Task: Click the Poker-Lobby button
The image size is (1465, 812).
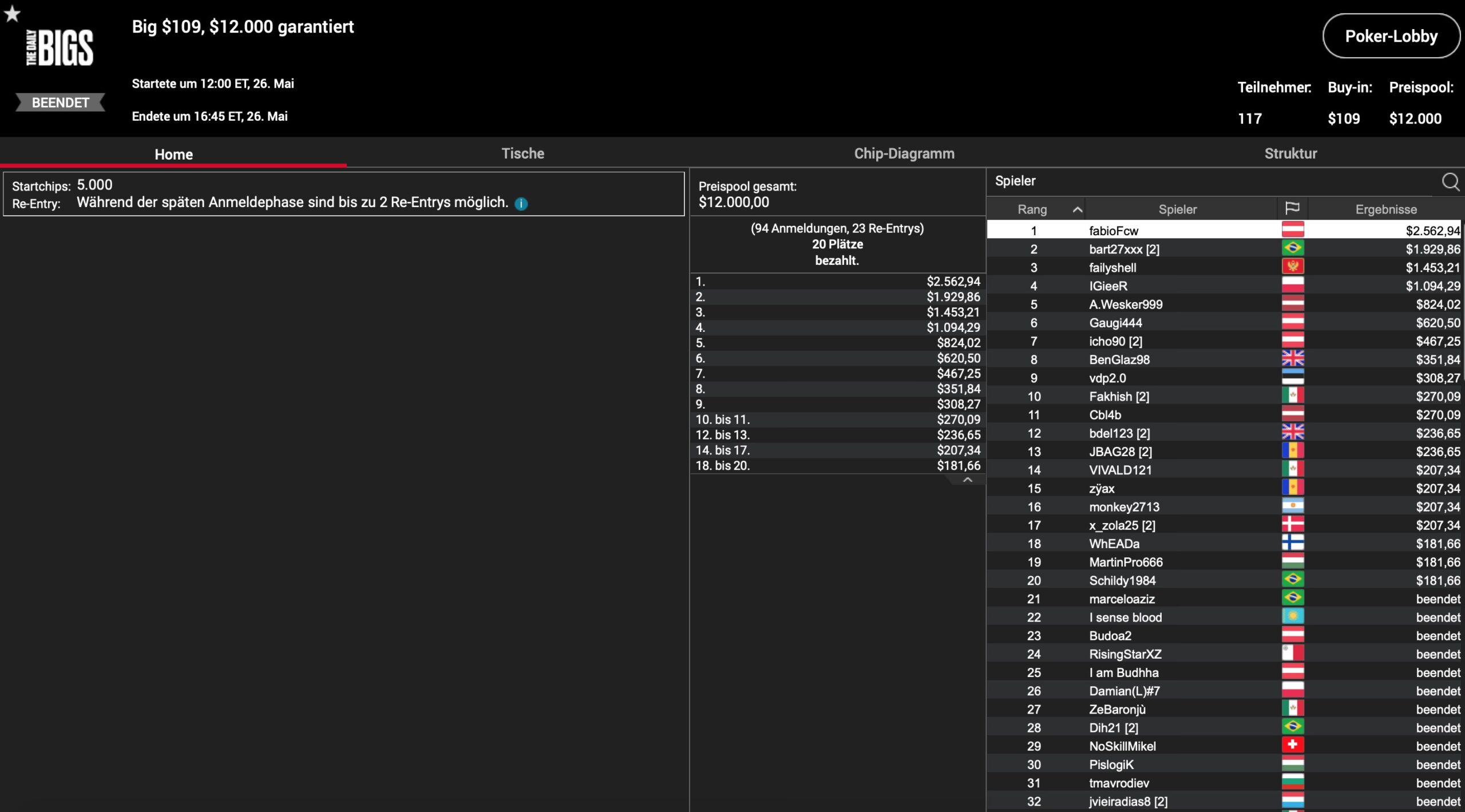Action: point(1391,36)
